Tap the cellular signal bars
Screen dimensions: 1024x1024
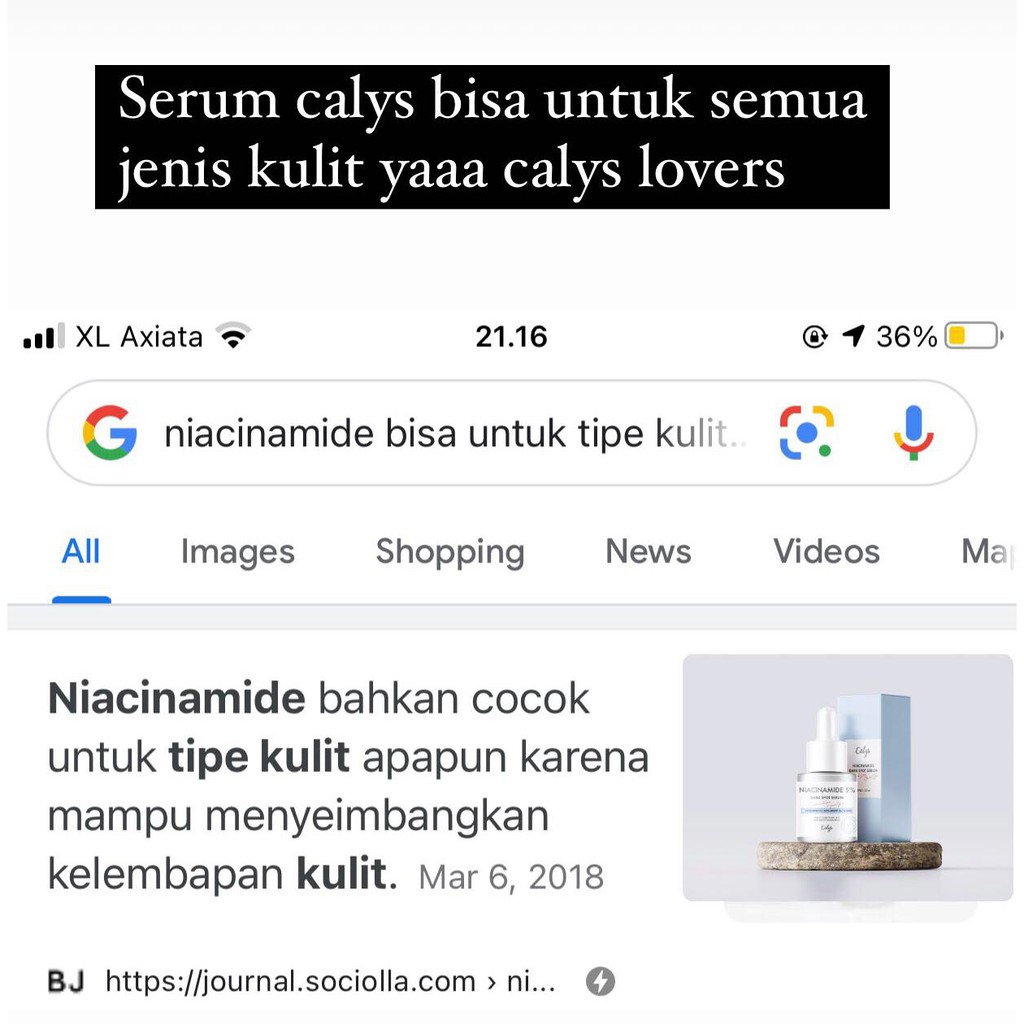pos(44,336)
